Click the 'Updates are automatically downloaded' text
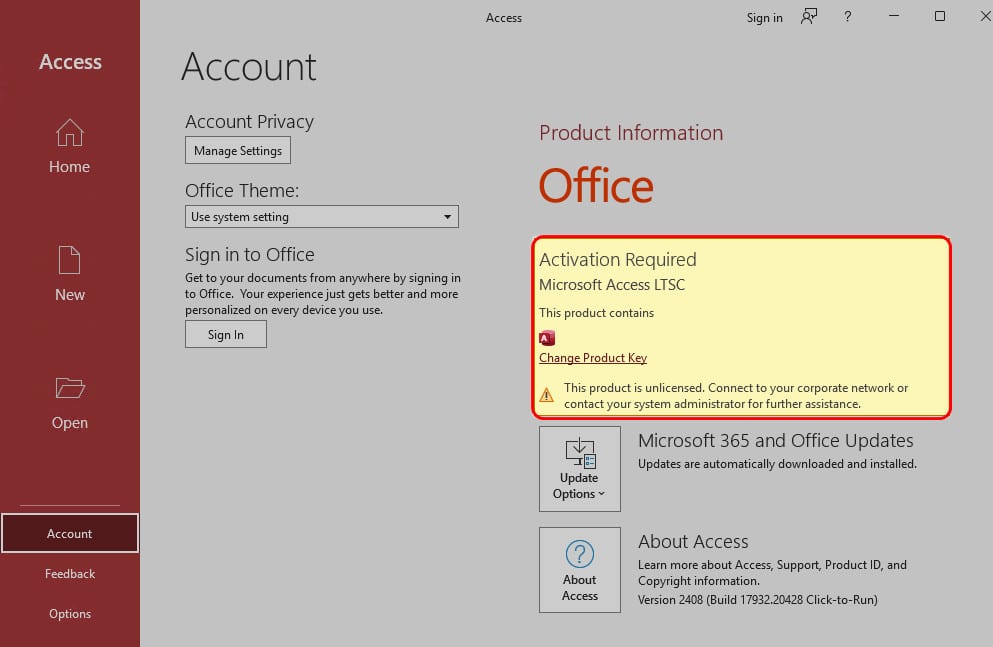 pos(777,464)
